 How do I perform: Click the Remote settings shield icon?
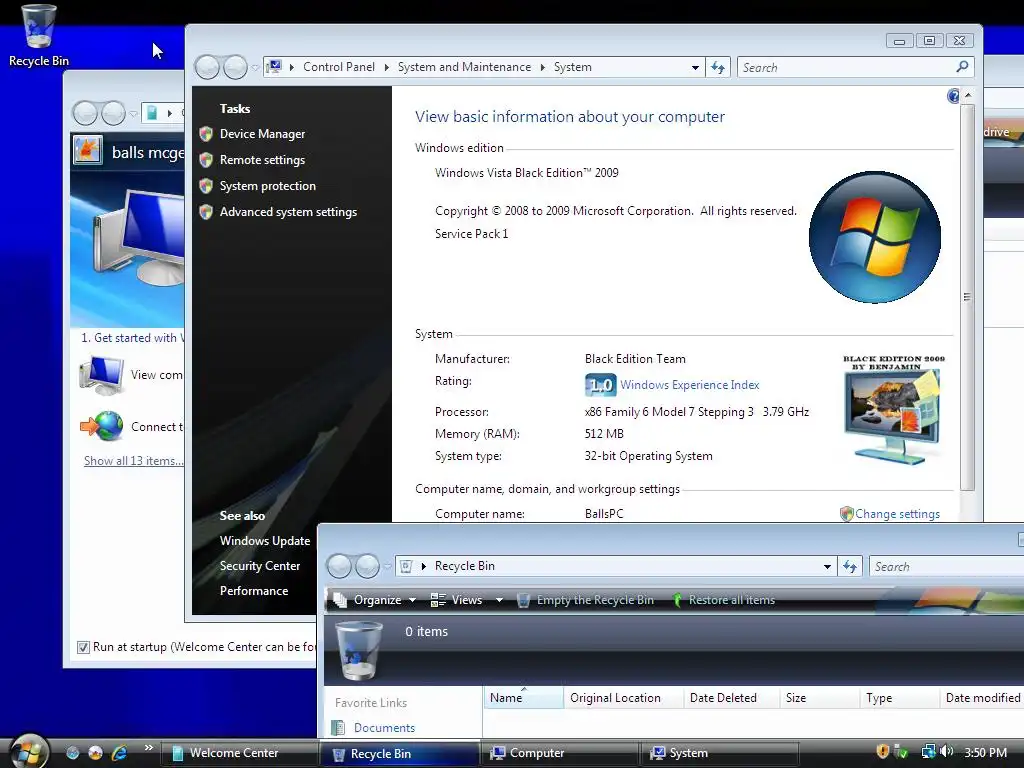coord(206,160)
